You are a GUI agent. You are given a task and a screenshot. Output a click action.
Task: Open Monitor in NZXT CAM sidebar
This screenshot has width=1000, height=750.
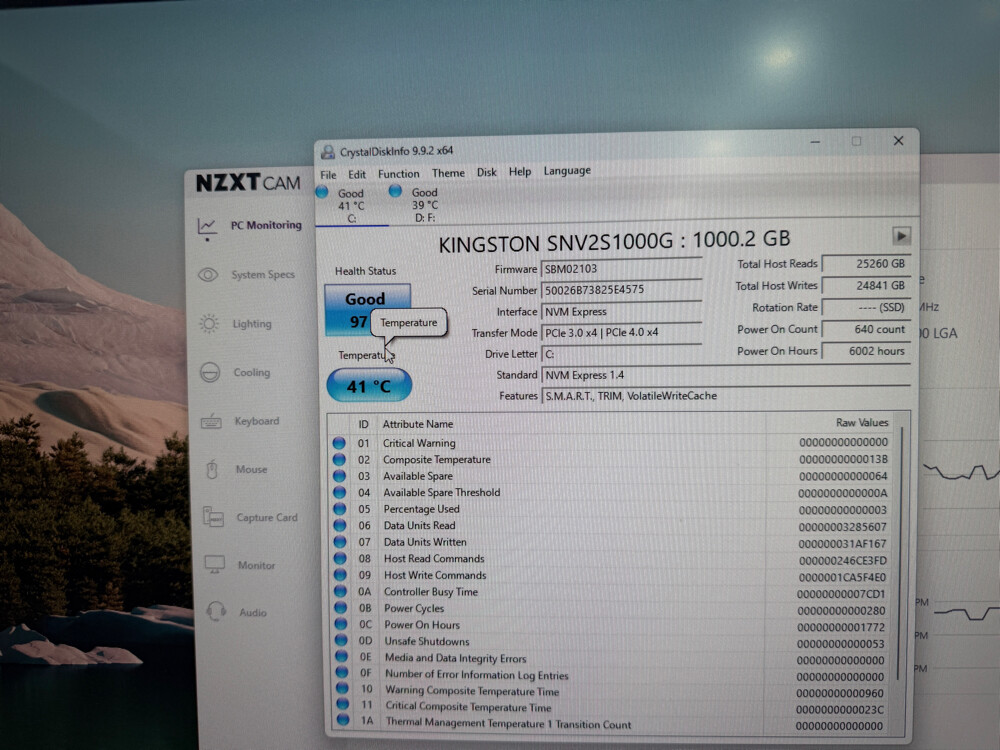tap(240, 565)
